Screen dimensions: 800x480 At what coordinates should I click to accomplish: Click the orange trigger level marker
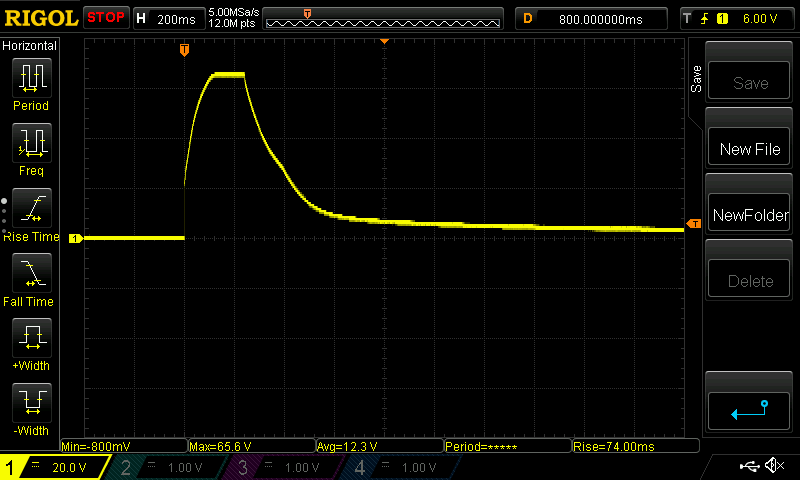pos(694,223)
